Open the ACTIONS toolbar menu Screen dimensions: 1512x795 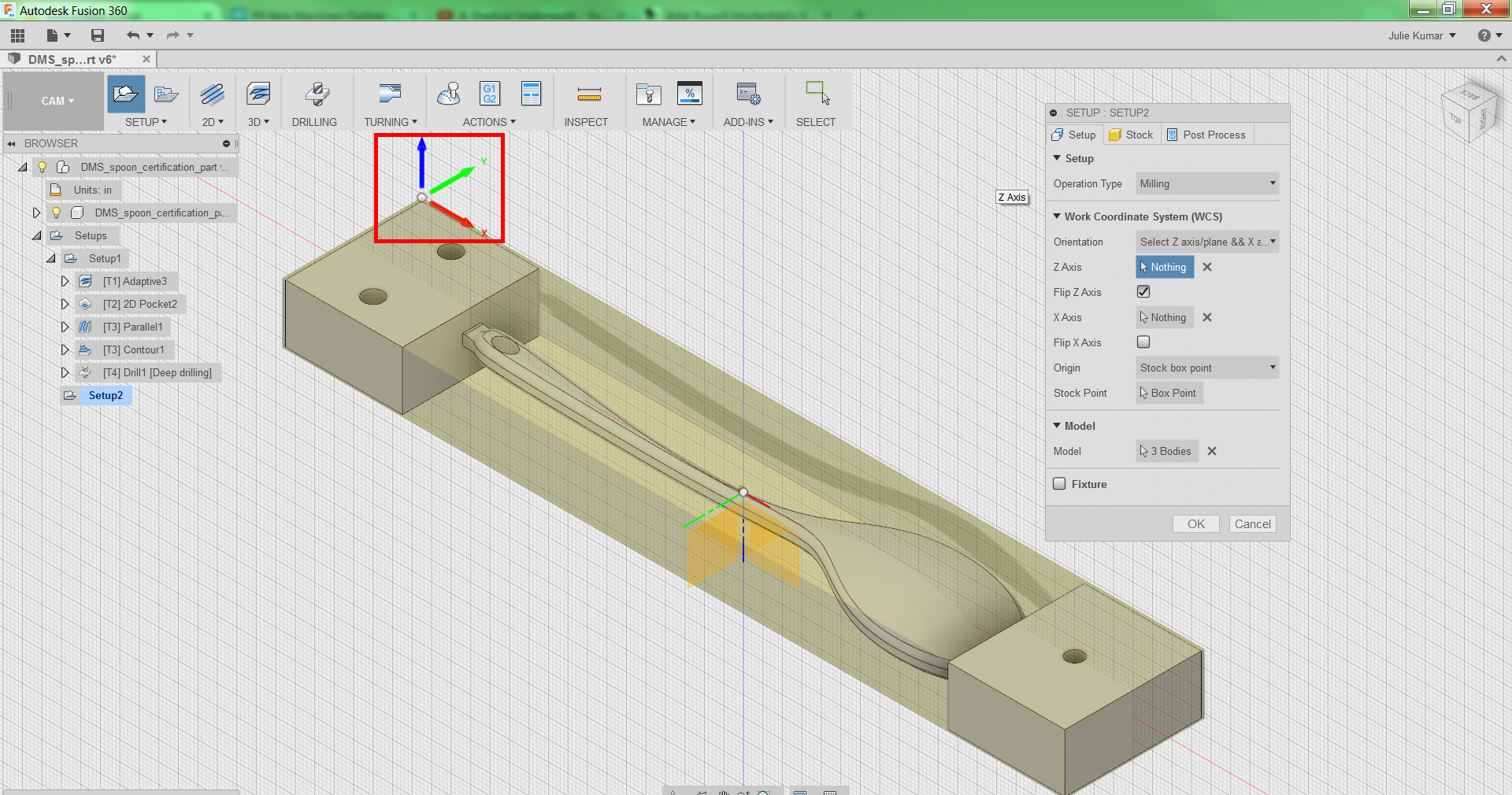pyautogui.click(x=489, y=122)
